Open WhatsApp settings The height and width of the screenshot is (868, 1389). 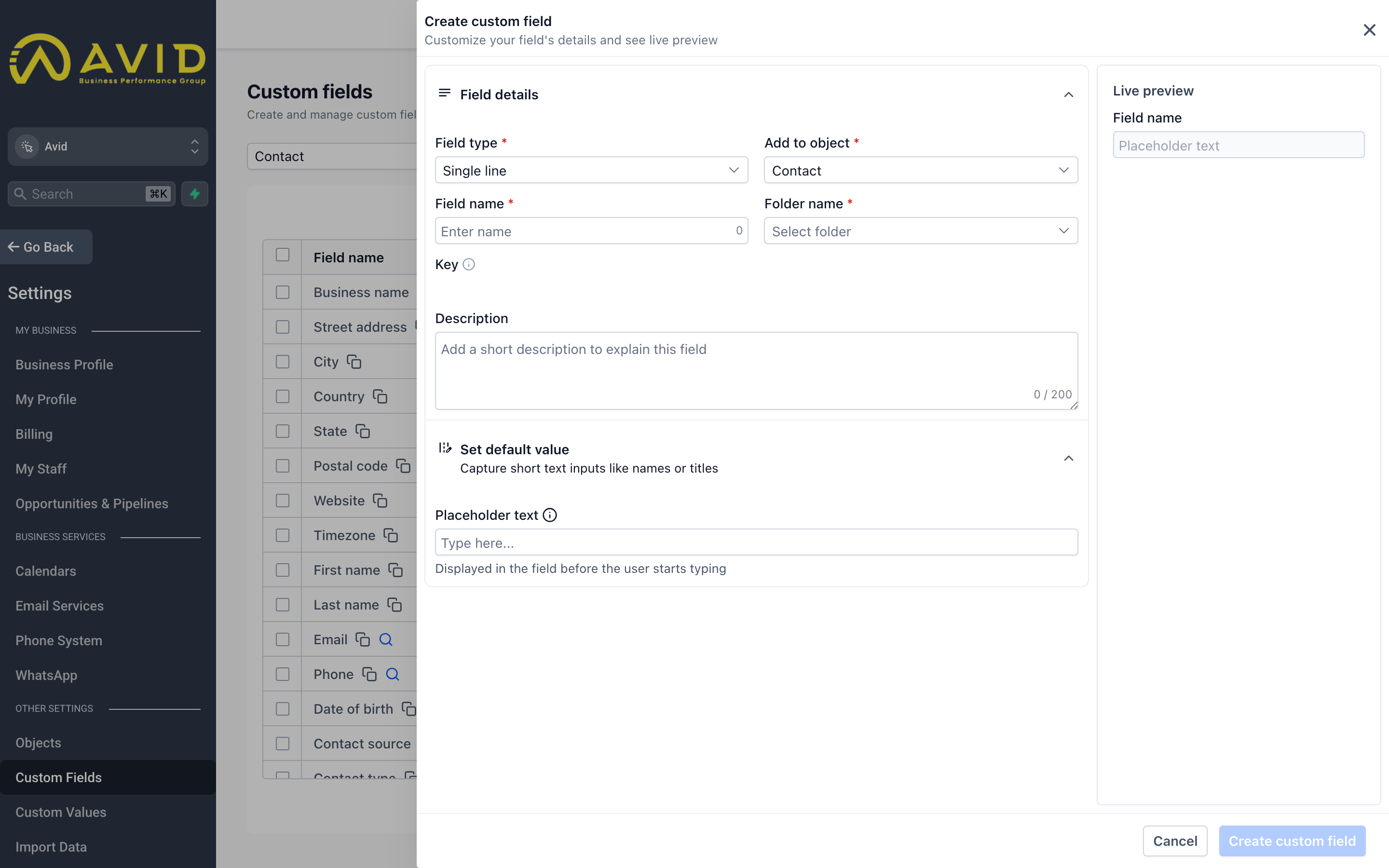46,675
